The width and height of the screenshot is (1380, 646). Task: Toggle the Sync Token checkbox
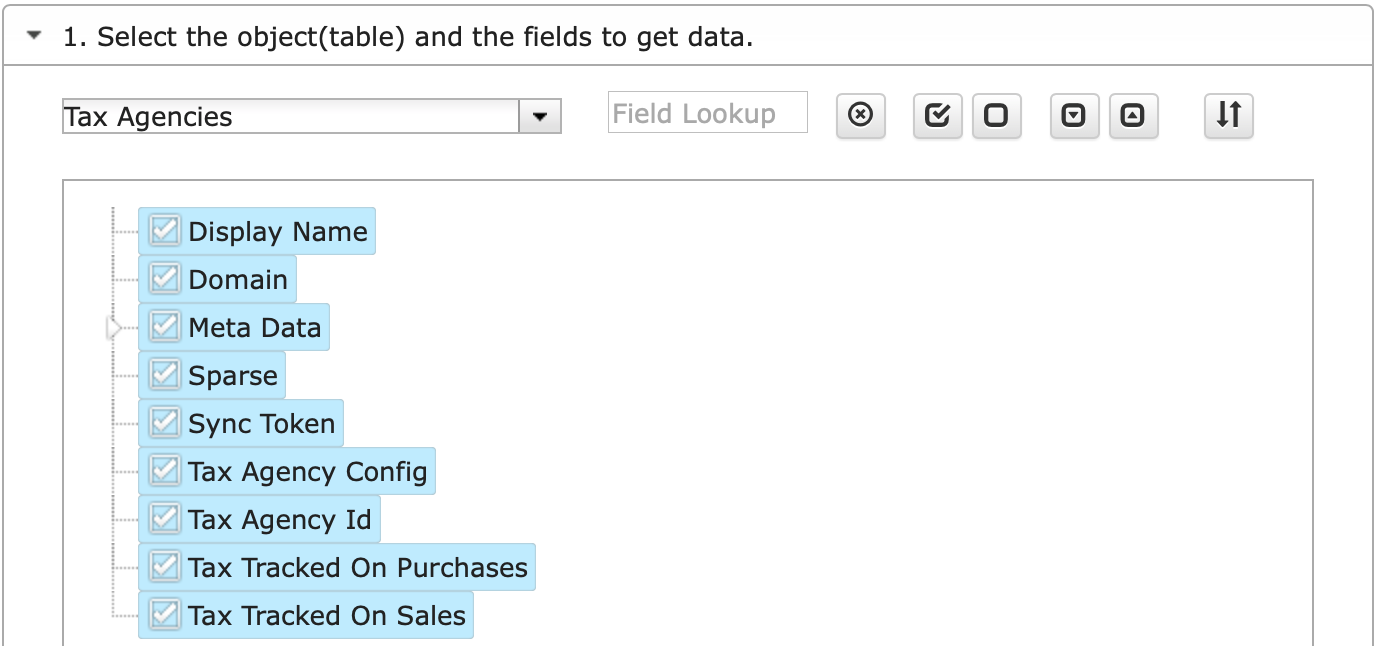164,423
